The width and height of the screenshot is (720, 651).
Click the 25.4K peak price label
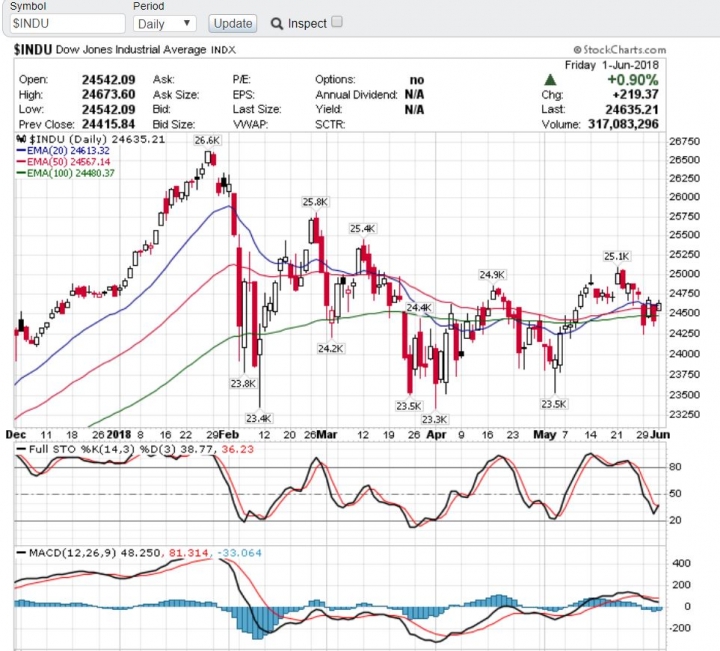[363, 228]
